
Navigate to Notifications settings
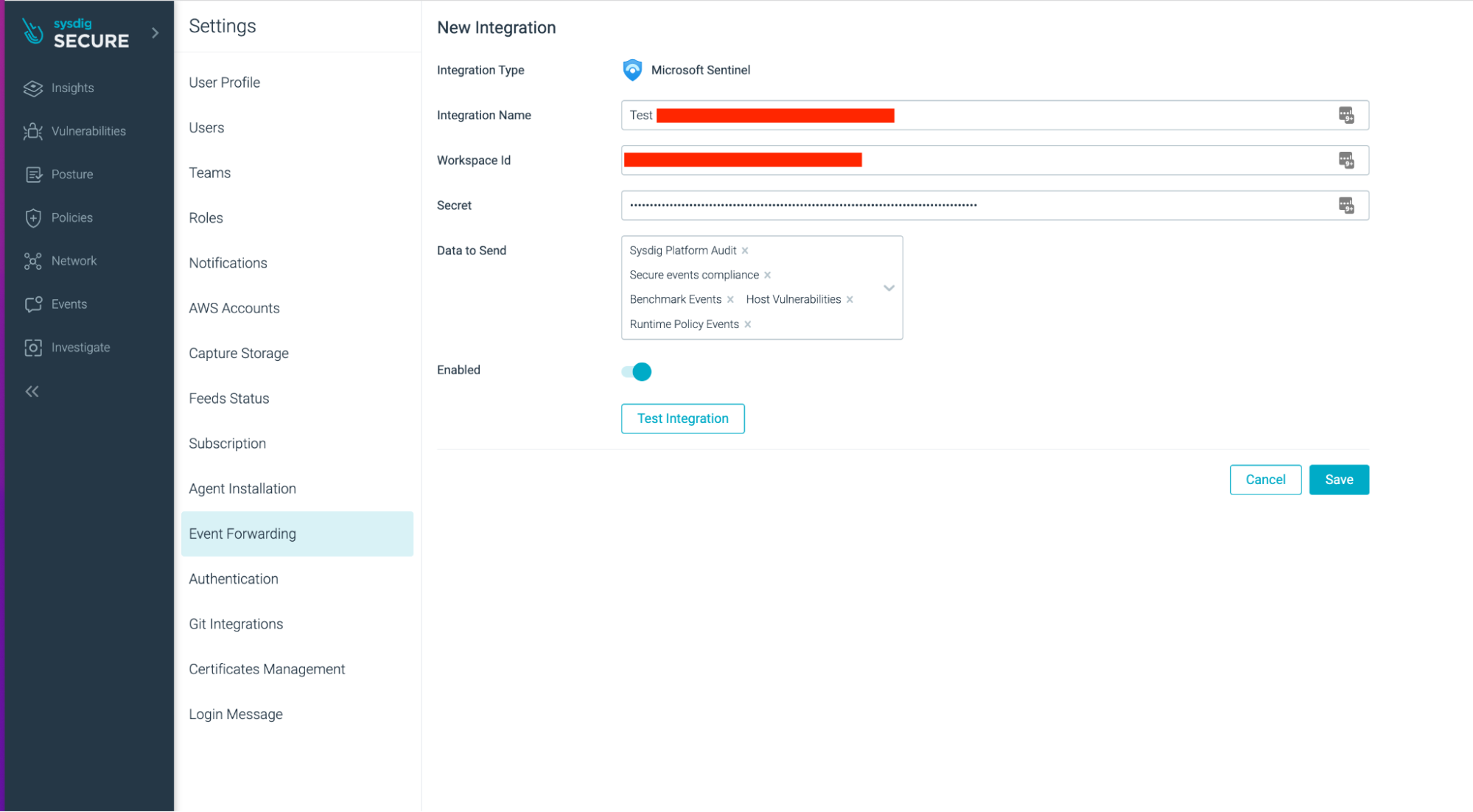(x=228, y=262)
